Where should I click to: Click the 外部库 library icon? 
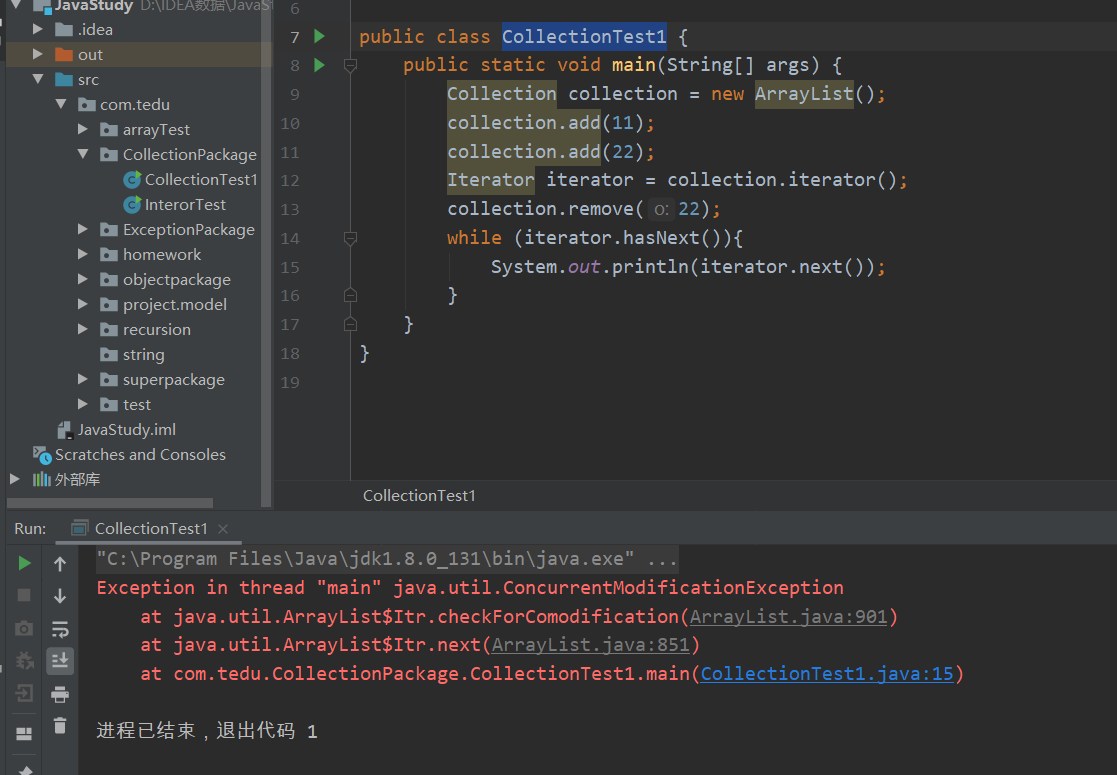tap(41, 479)
